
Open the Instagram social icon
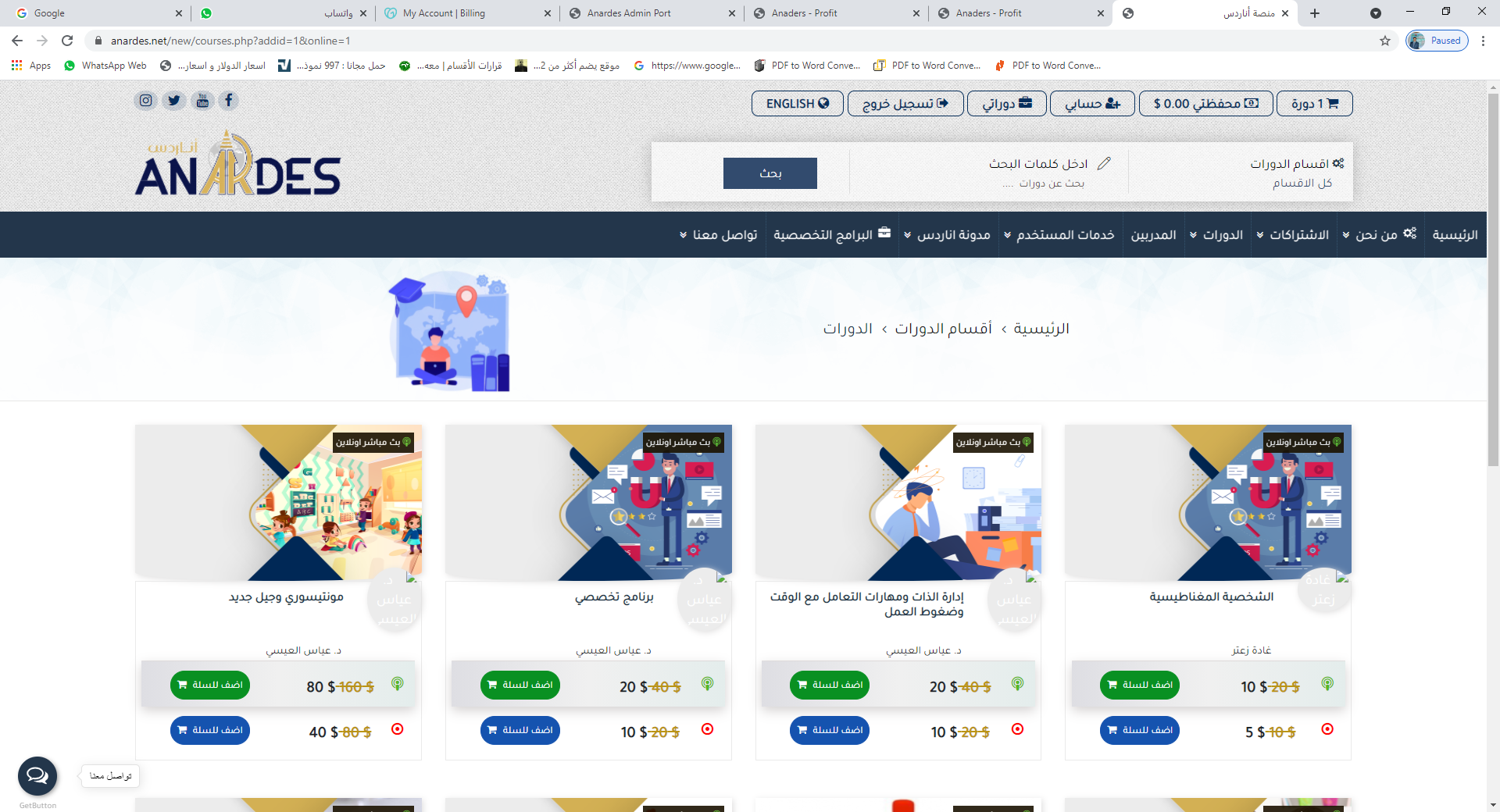click(x=145, y=101)
